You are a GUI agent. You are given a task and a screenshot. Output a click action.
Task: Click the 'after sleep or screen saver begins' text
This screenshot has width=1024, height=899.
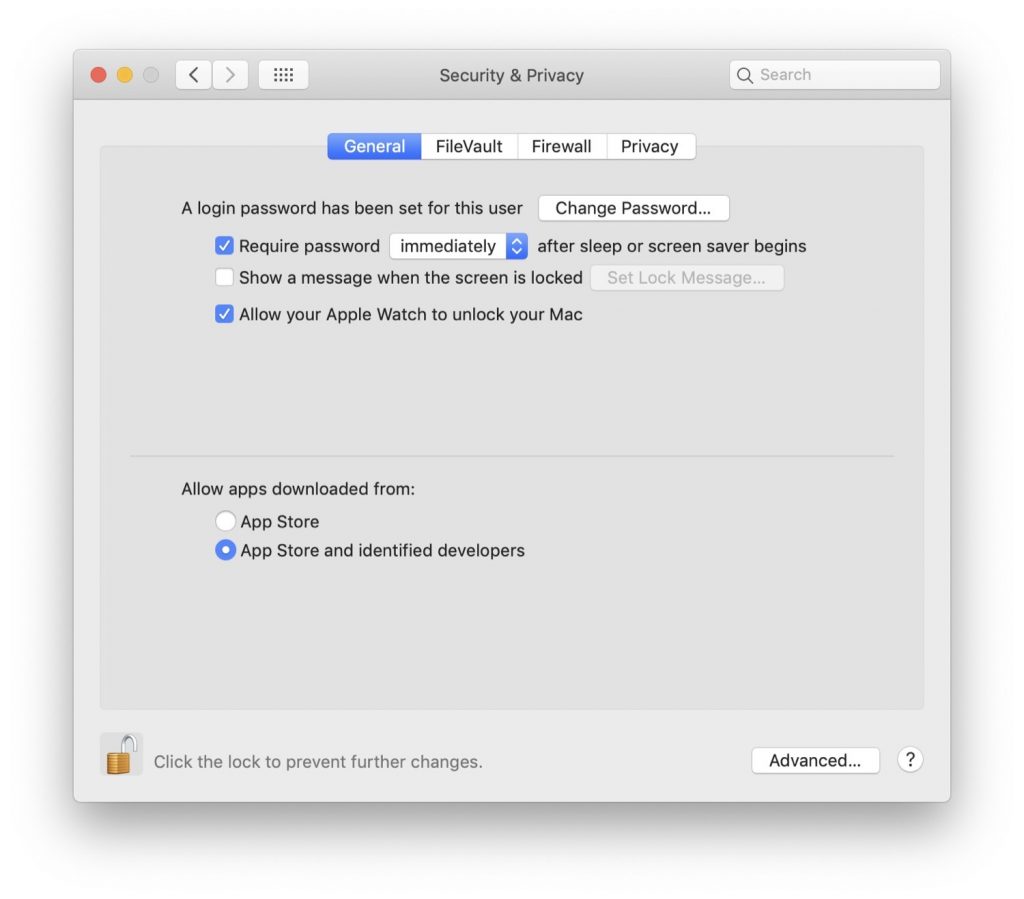(x=671, y=246)
